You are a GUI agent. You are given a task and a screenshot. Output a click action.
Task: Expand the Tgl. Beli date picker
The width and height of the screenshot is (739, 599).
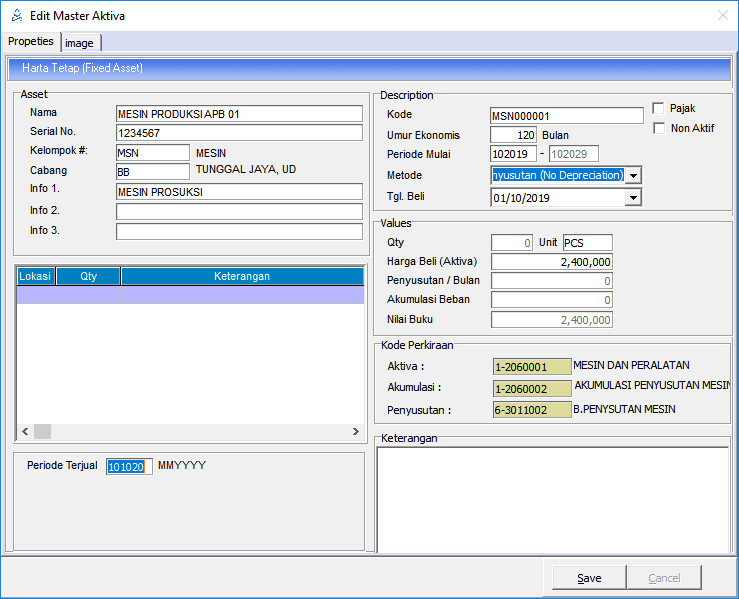(633, 197)
